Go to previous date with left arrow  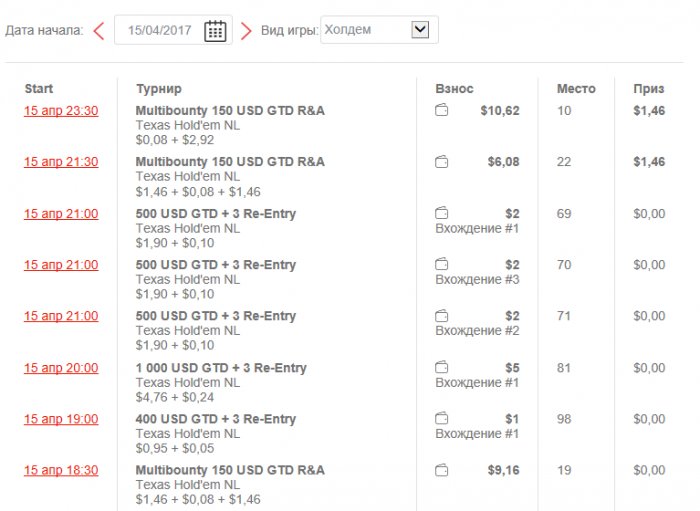pyautogui.click(x=98, y=31)
